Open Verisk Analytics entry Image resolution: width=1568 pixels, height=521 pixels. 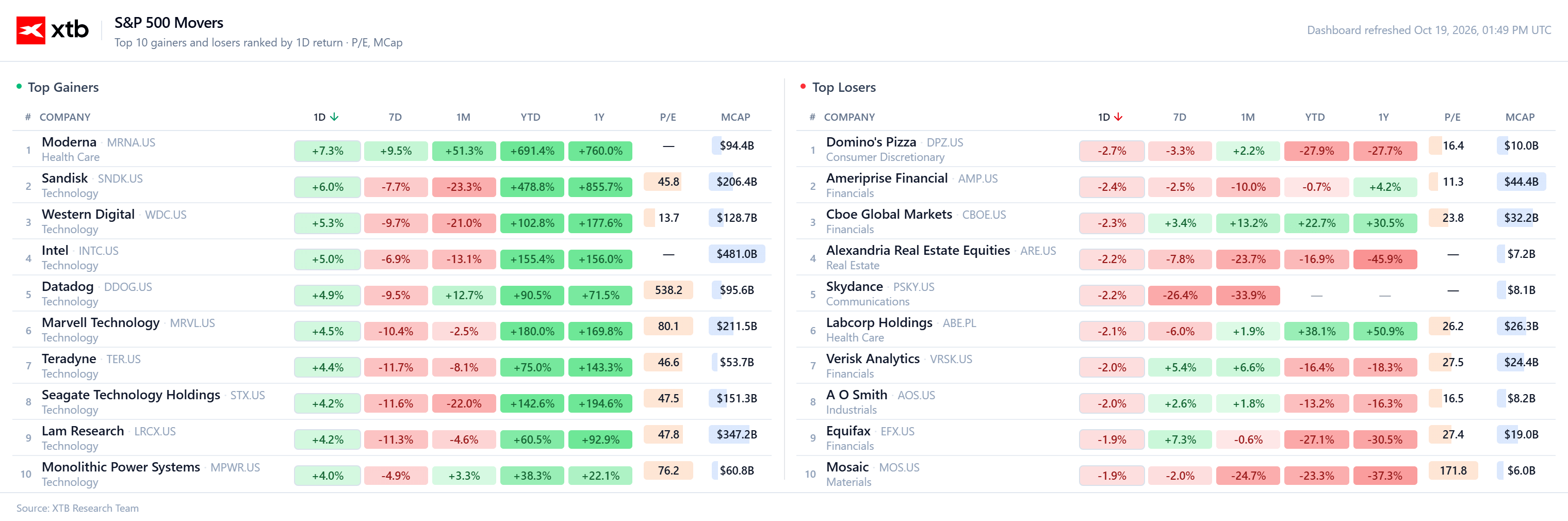coord(873,359)
